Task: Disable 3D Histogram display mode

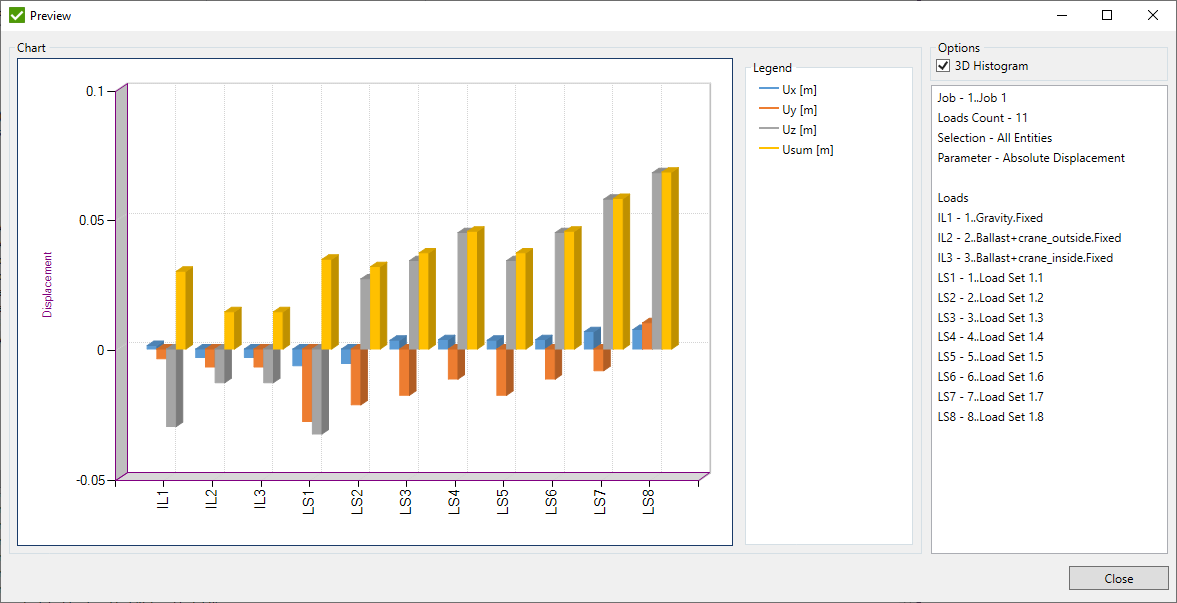Action: (941, 65)
